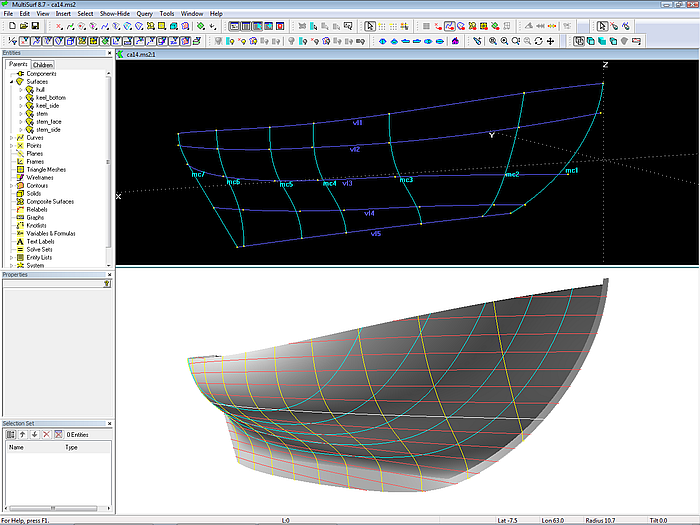
Task: Click the Zoom In magnifier icon
Action: (503, 41)
